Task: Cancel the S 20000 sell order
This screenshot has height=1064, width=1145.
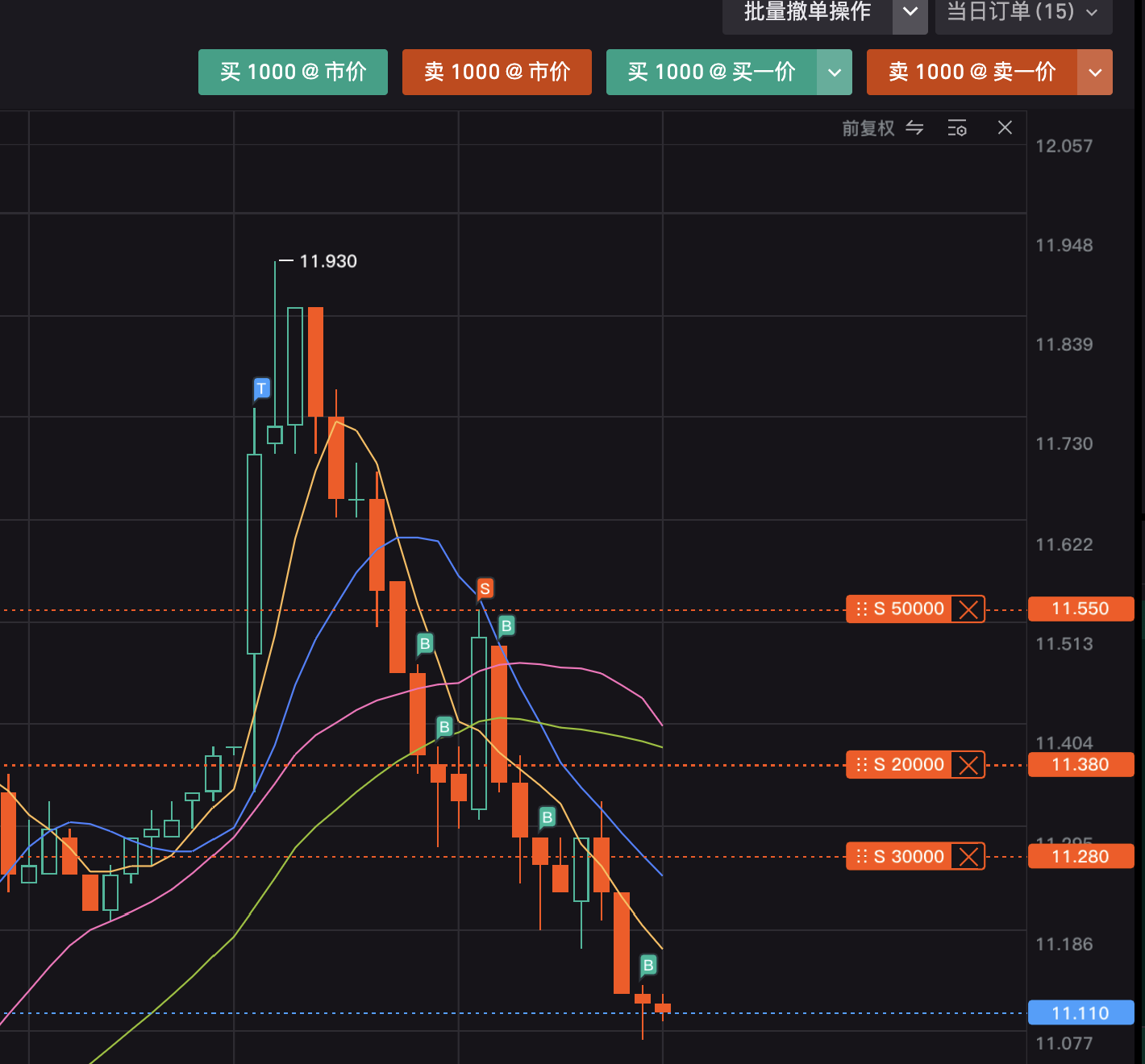Action: tap(968, 765)
